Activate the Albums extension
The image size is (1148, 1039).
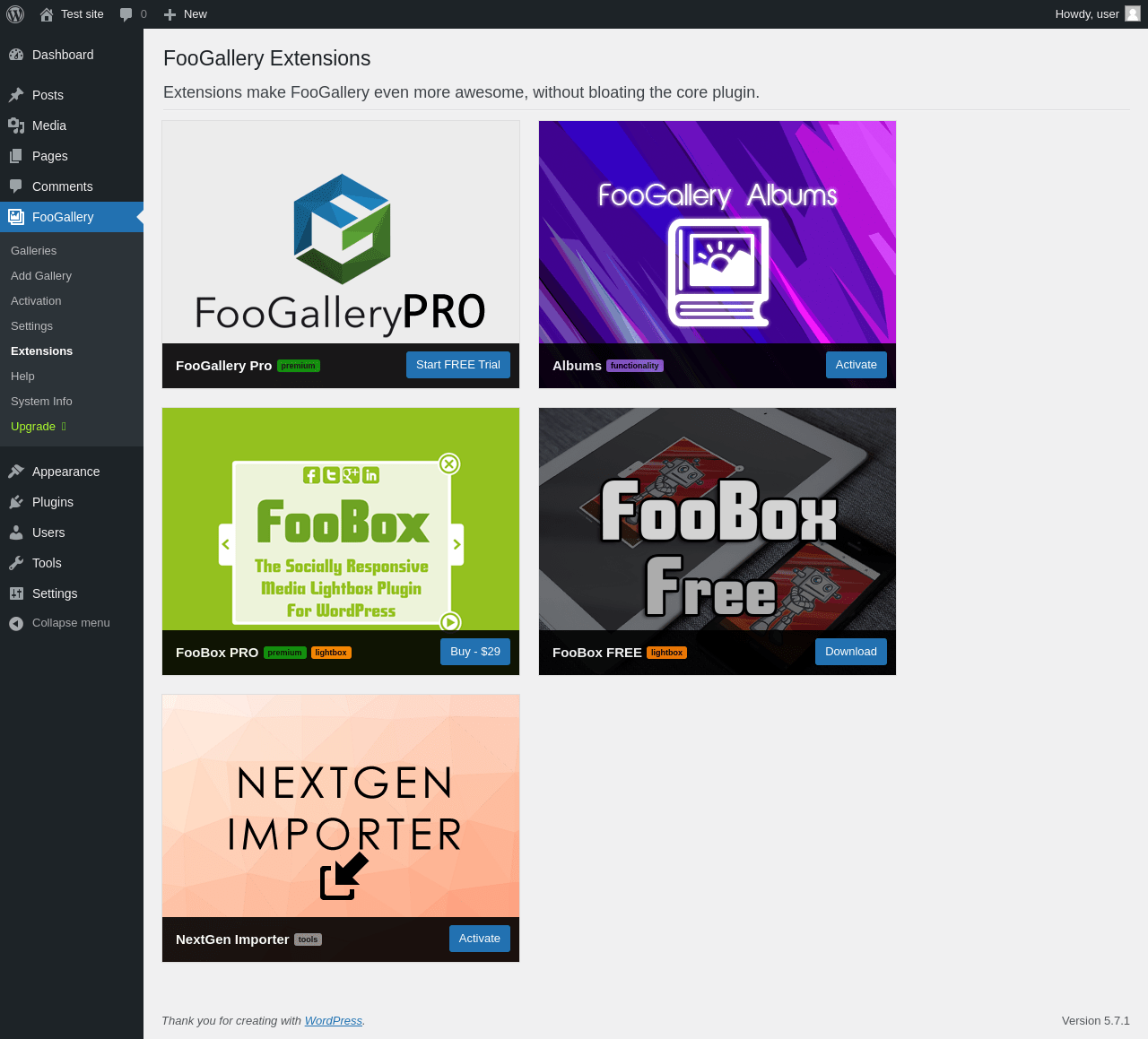coord(856,365)
